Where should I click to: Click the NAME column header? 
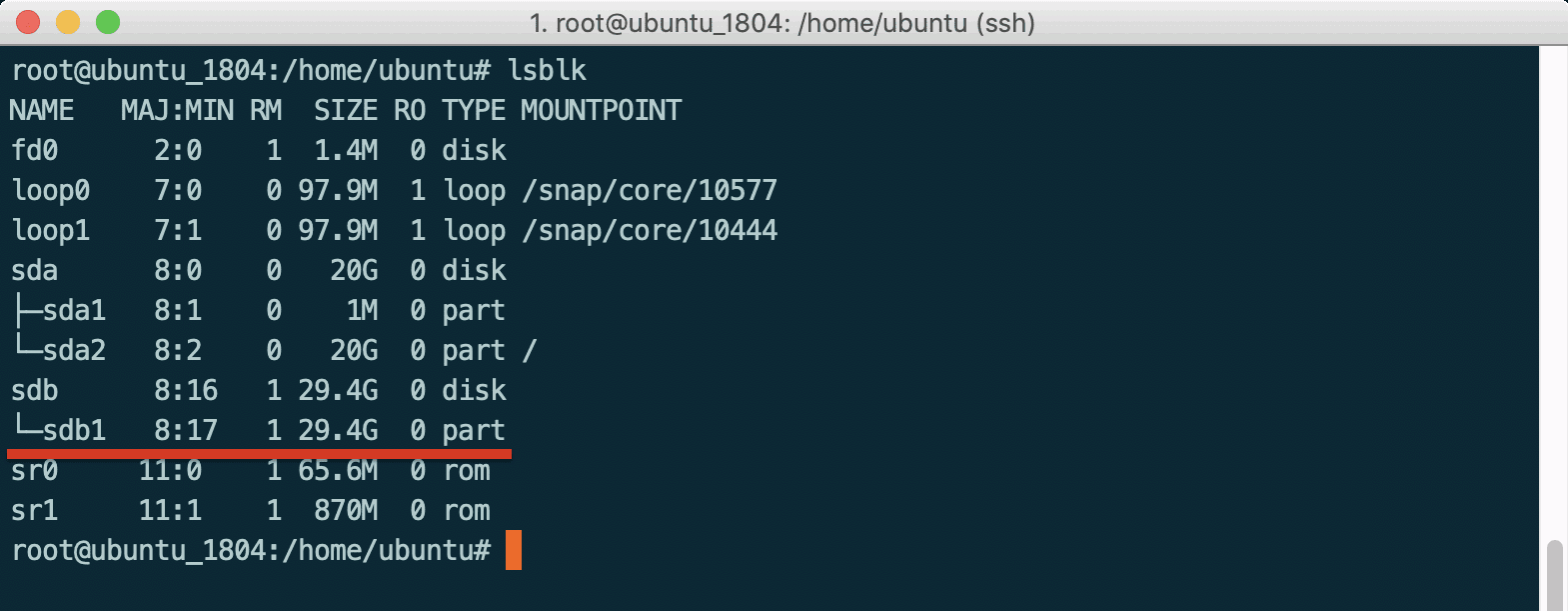point(41,110)
